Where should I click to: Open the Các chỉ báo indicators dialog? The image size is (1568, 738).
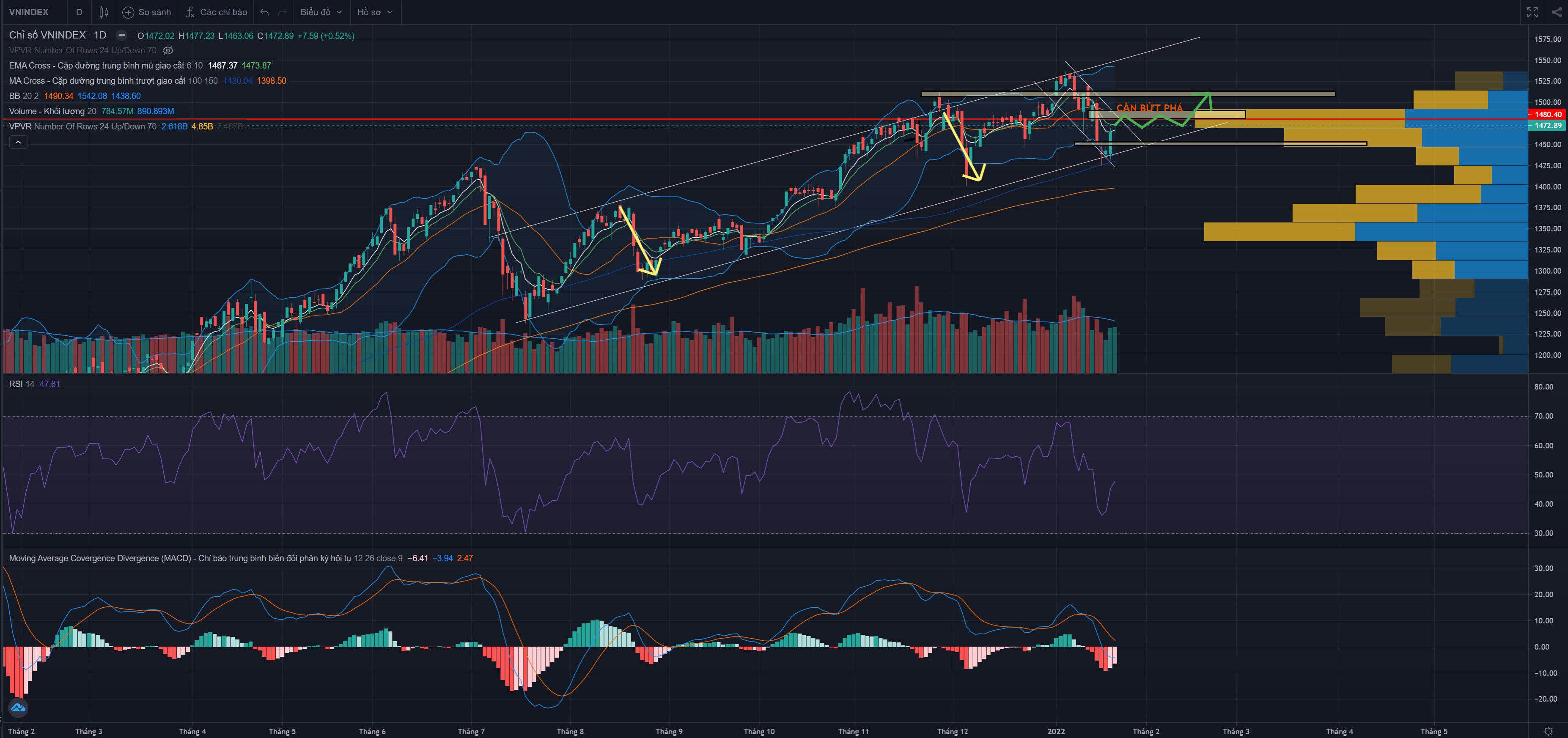click(217, 11)
